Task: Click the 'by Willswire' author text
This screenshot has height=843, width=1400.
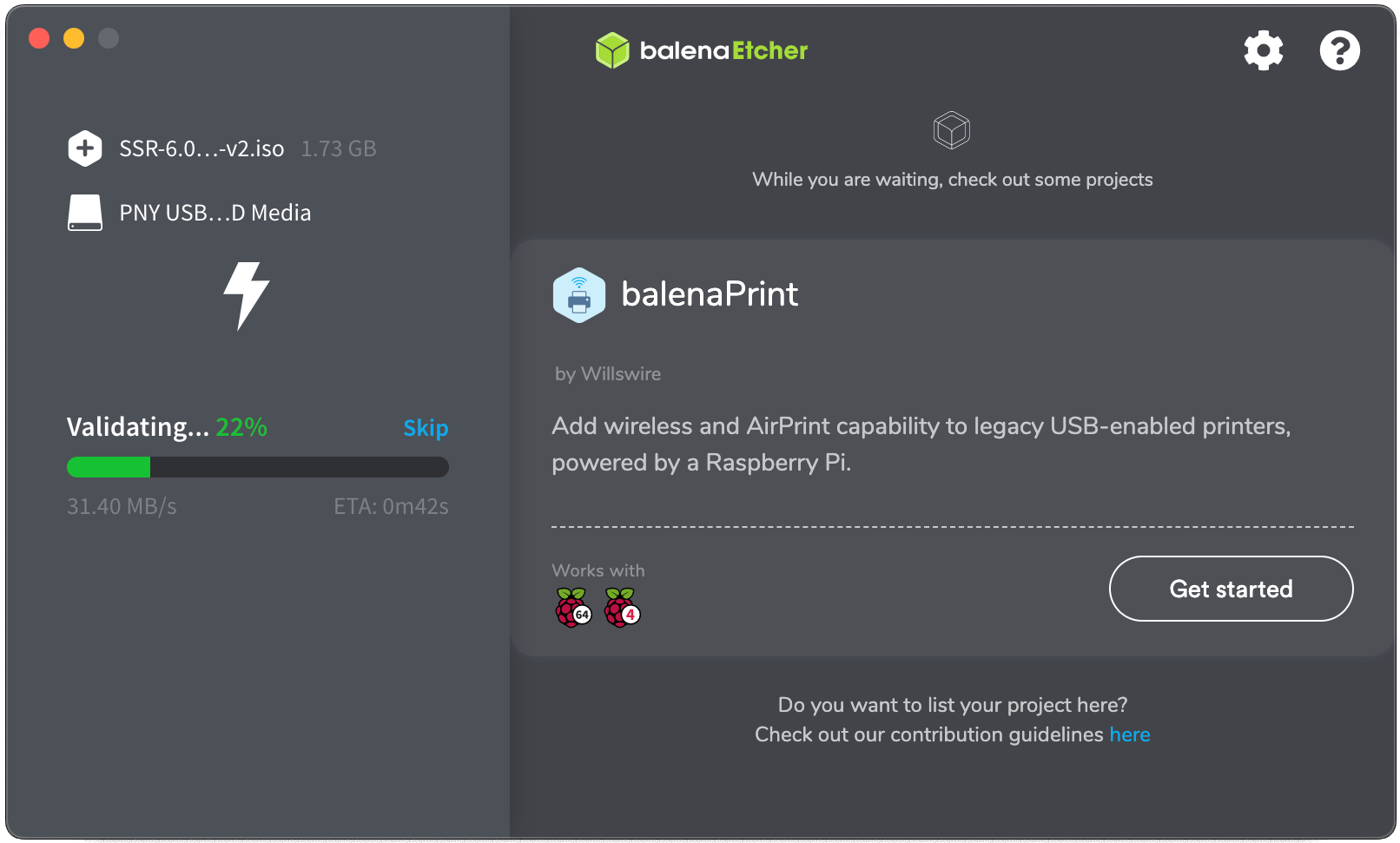Action: (x=608, y=374)
